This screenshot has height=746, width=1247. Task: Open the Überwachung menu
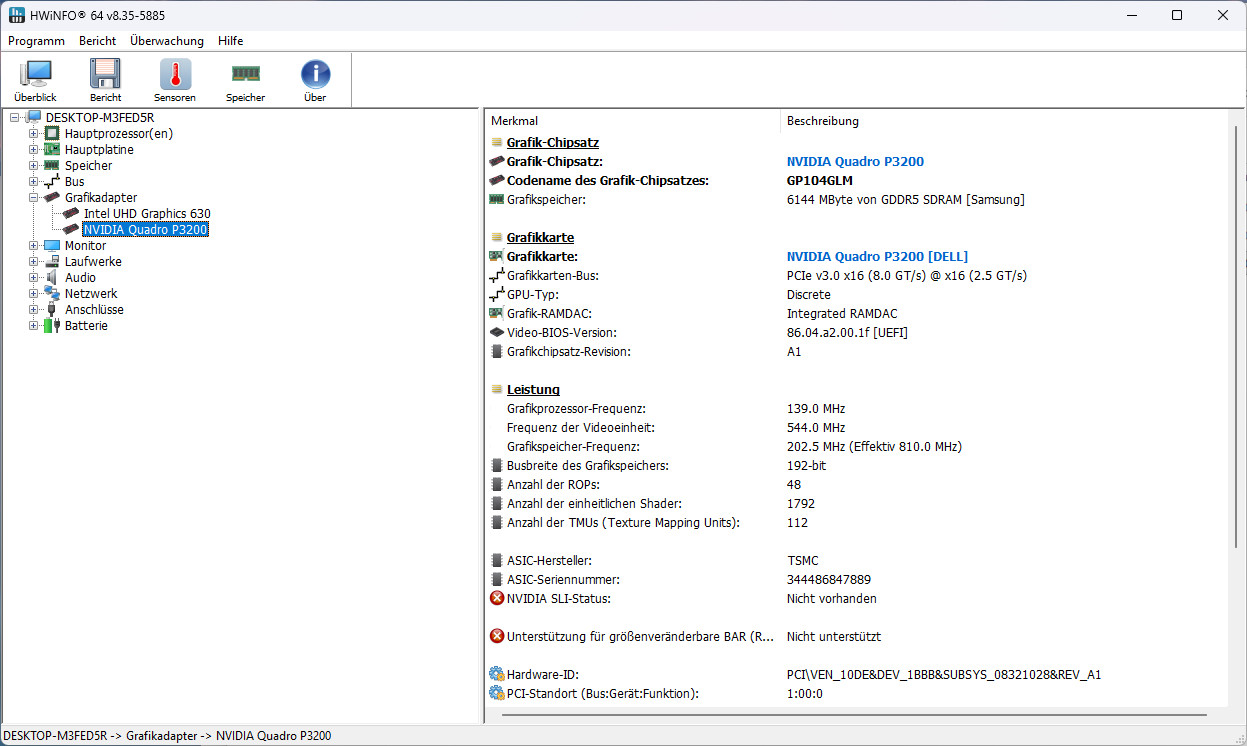click(167, 41)
